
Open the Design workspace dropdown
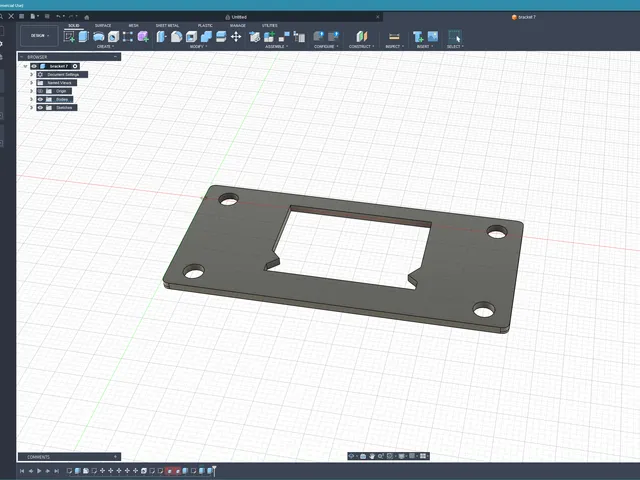point(40,36)
